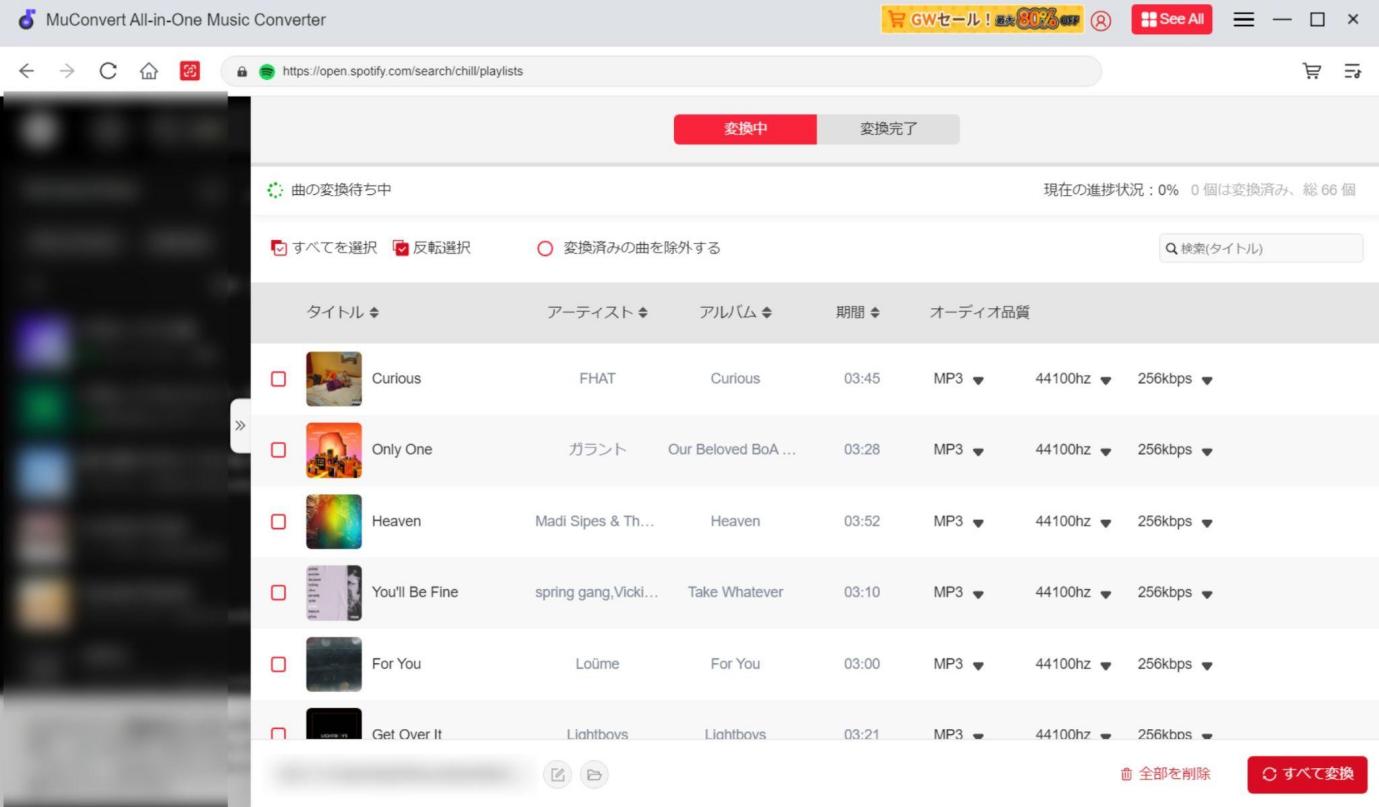The height and width of the screenshot is (807, 1379).
Task: Click the See All button
Action: pyautogui.click(x=1171, y=19)
